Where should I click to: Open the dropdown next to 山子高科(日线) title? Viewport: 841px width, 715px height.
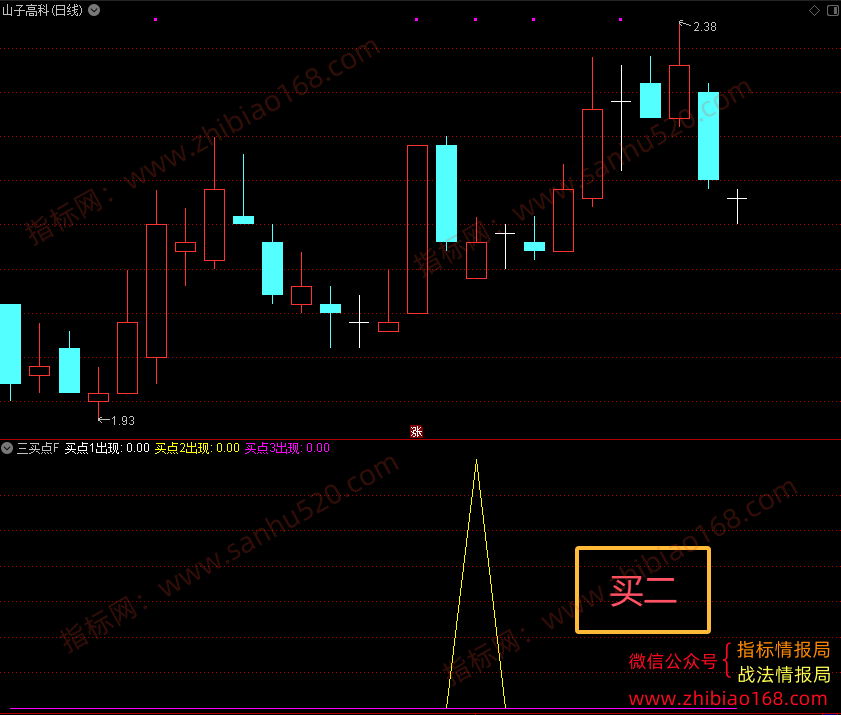click(x=94, y=10)
